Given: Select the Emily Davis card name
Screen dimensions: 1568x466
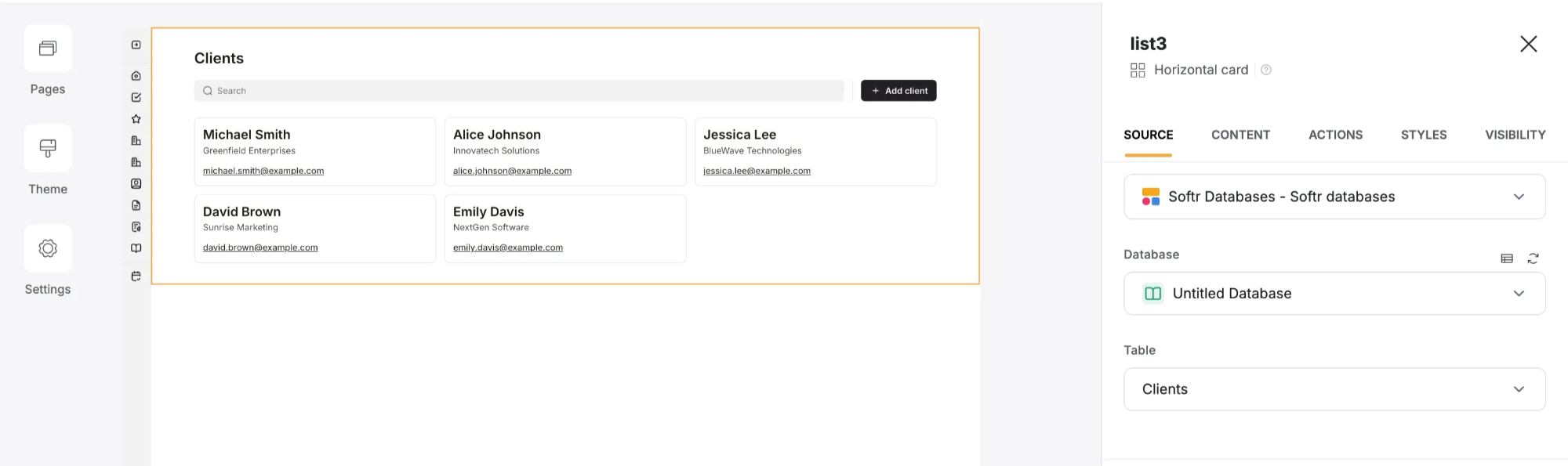Looking at the screenshot, I should pos(488,211).
